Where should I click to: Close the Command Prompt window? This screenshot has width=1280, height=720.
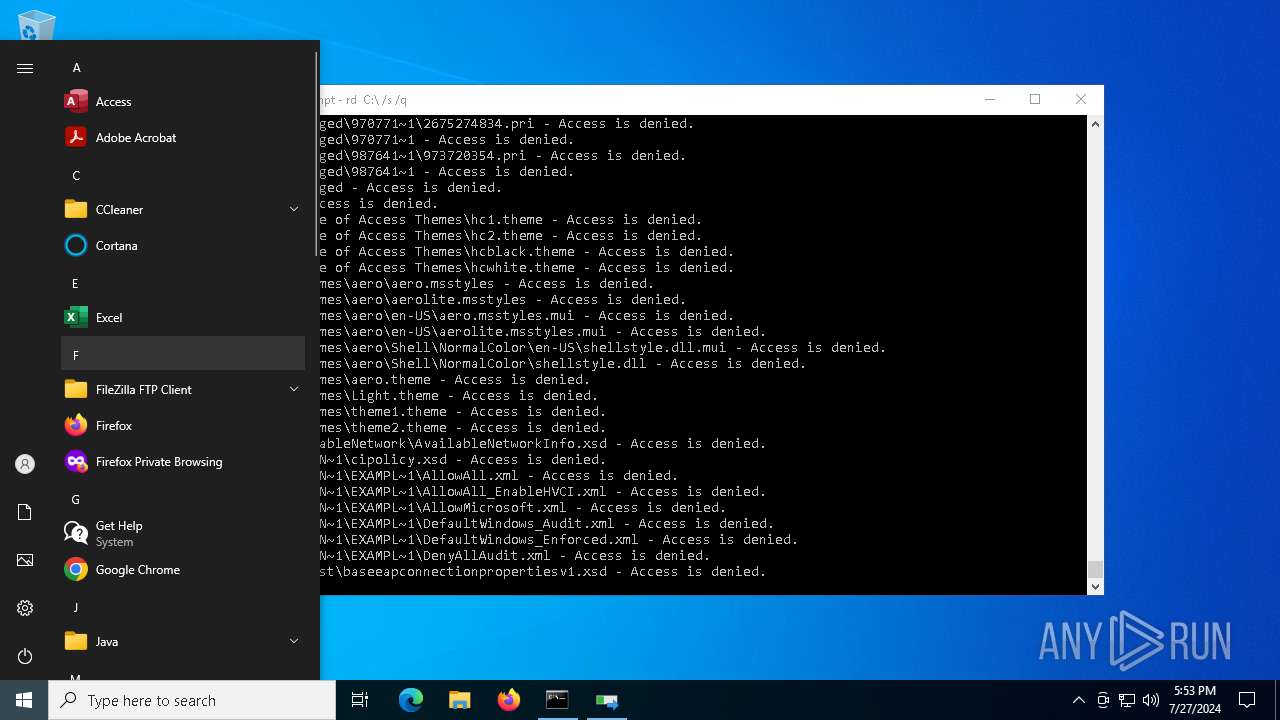tap(1081, 99)
